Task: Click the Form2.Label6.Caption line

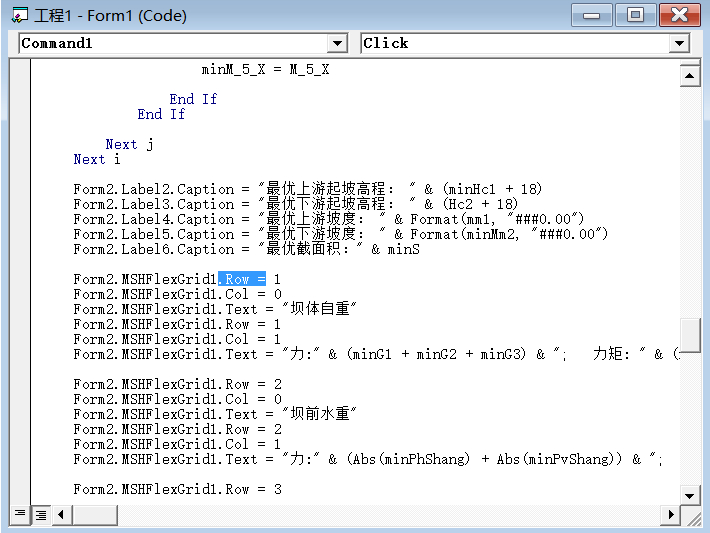Action: (x=247, y=249)
